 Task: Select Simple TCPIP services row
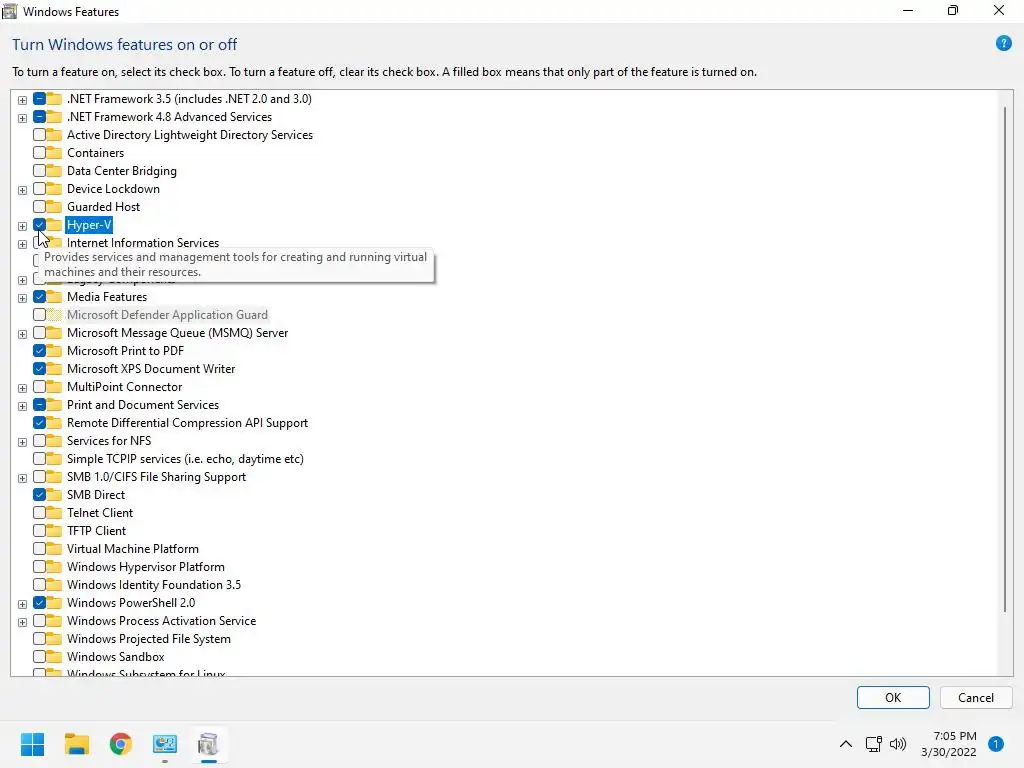185,458
